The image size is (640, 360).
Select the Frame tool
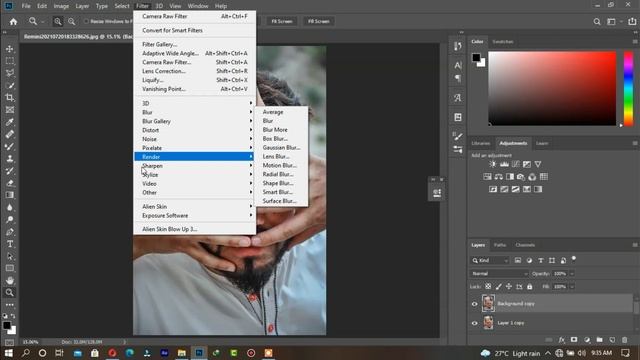9,110
